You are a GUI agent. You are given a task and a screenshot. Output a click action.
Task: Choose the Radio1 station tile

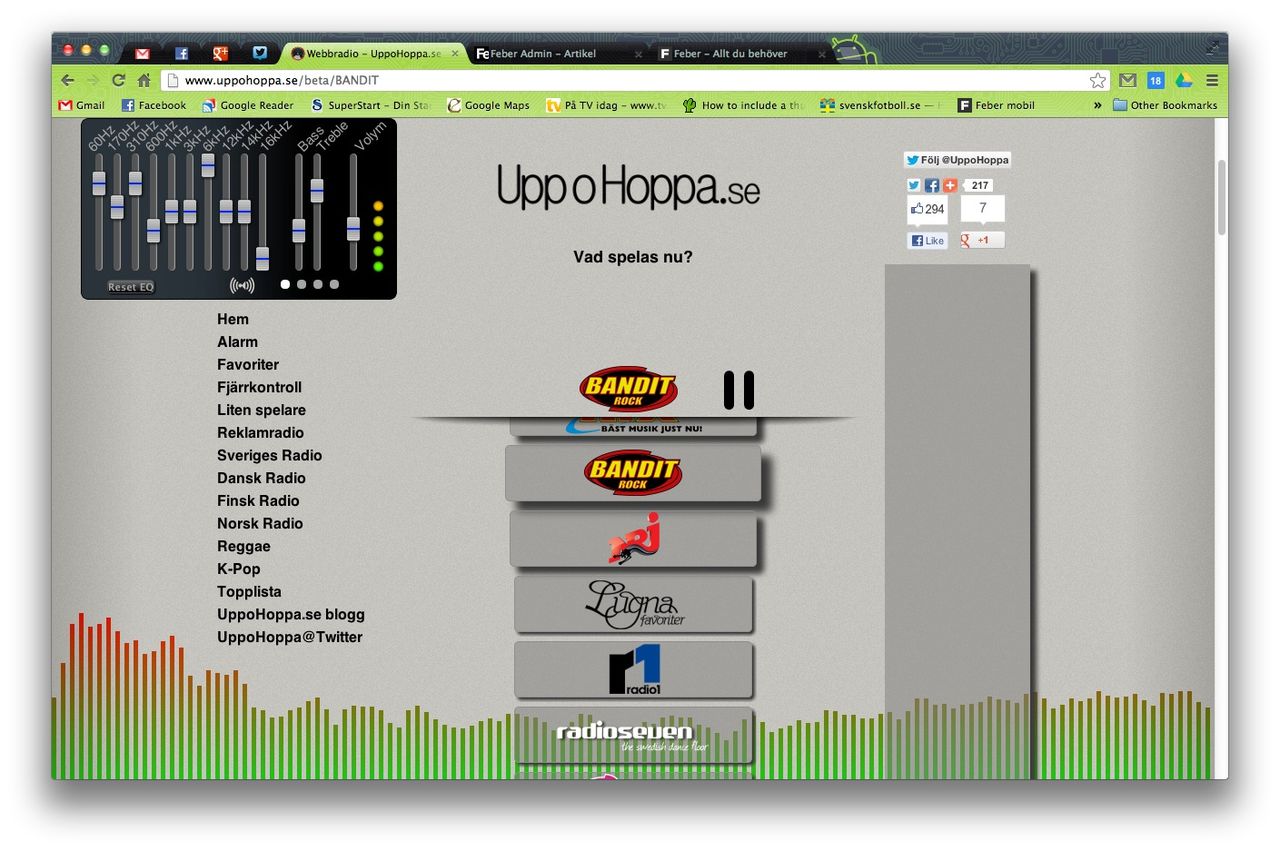click(x=633, y=669)
